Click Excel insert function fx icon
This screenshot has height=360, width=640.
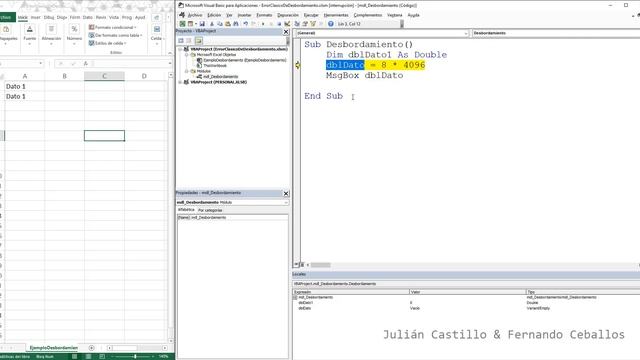click(x=85, y=63)
